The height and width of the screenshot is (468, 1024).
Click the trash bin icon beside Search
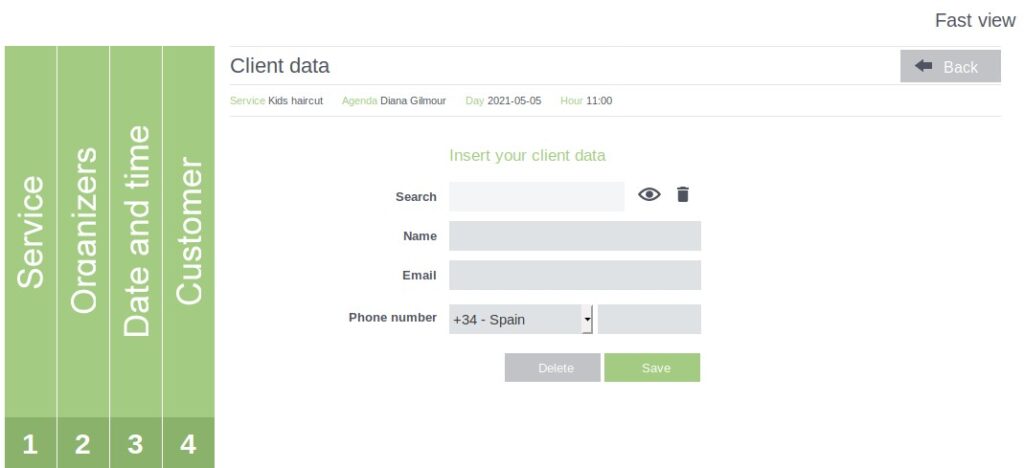point(682,195)
